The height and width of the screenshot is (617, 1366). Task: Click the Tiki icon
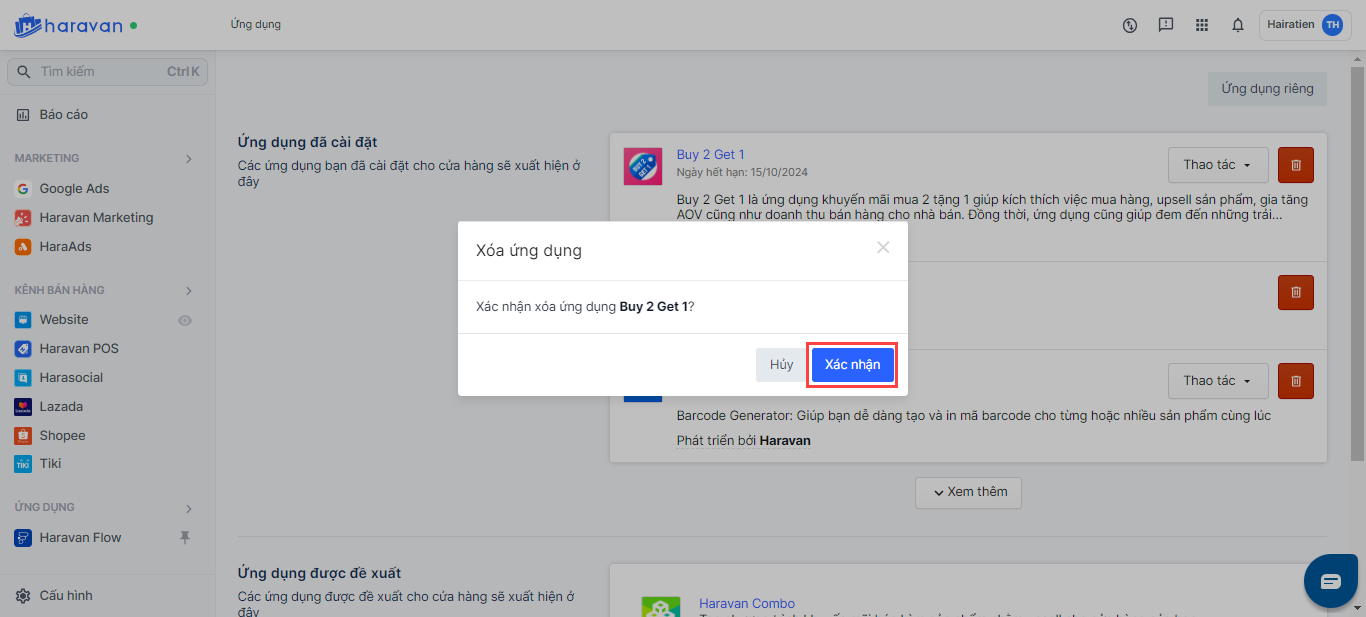click(22, 464)
